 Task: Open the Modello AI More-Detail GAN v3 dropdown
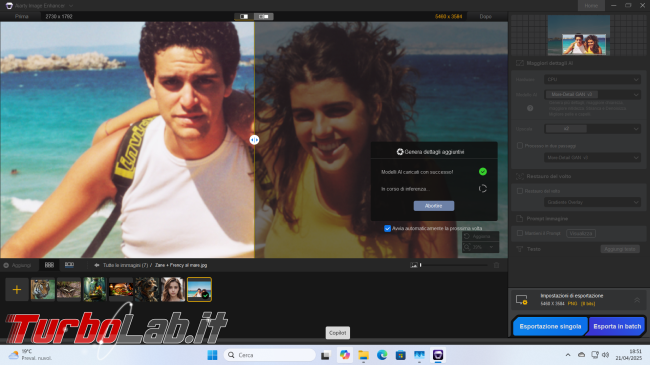592,95
